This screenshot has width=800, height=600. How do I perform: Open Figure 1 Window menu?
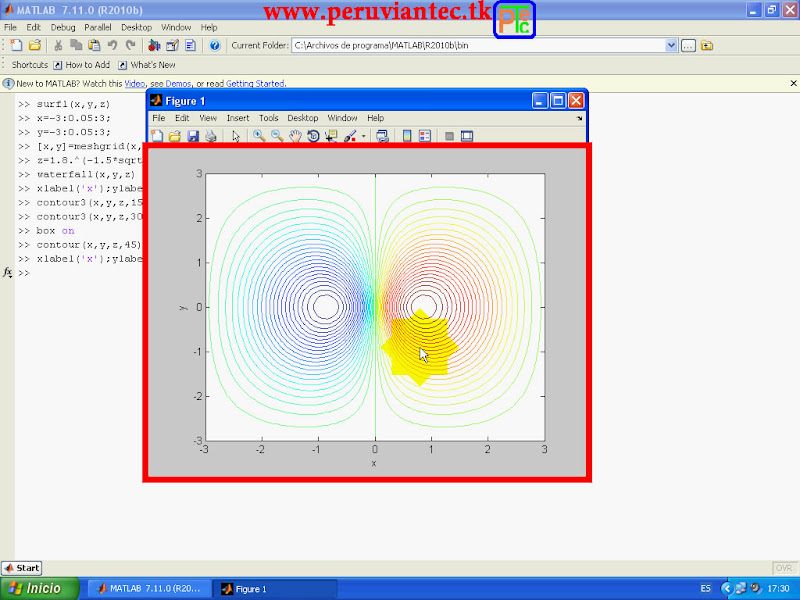click(x=342, y=118)
